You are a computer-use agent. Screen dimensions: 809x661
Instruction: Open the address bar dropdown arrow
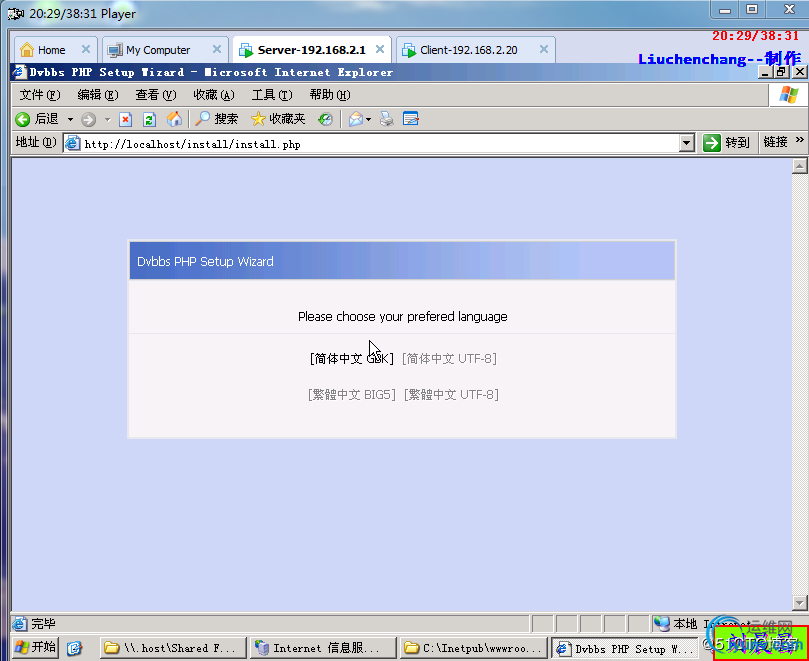pos(687,143)
